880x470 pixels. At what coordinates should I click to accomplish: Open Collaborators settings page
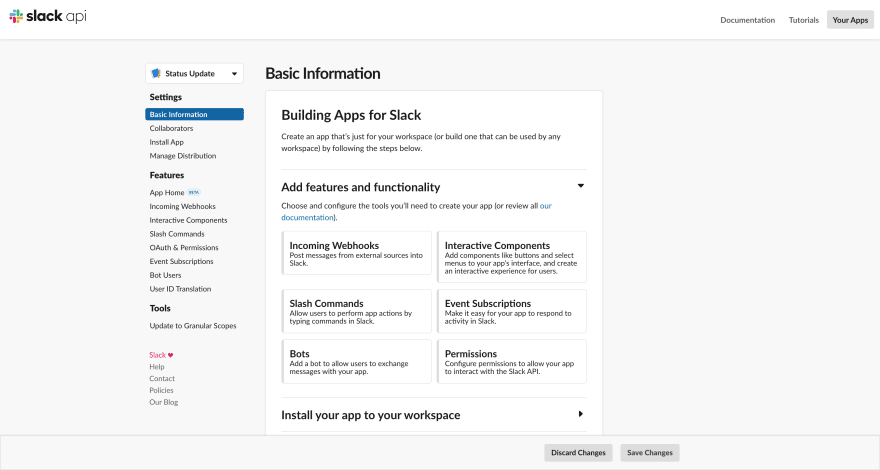click(171, 128)
